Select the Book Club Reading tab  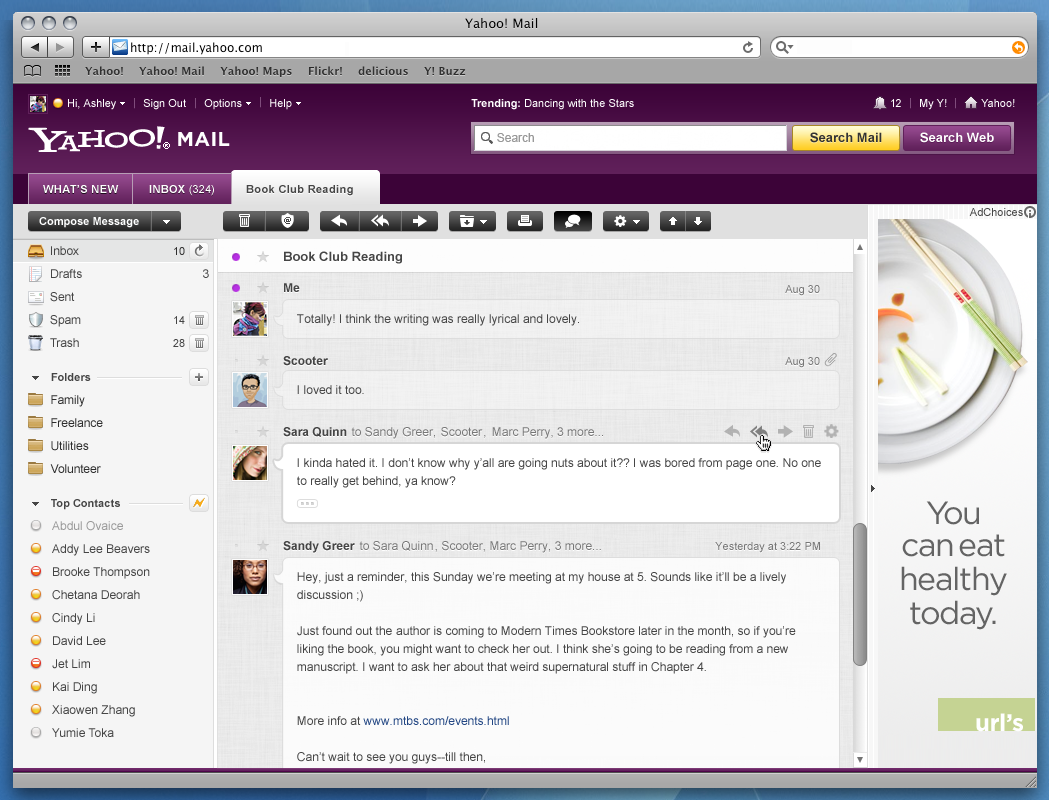(306, 189)
